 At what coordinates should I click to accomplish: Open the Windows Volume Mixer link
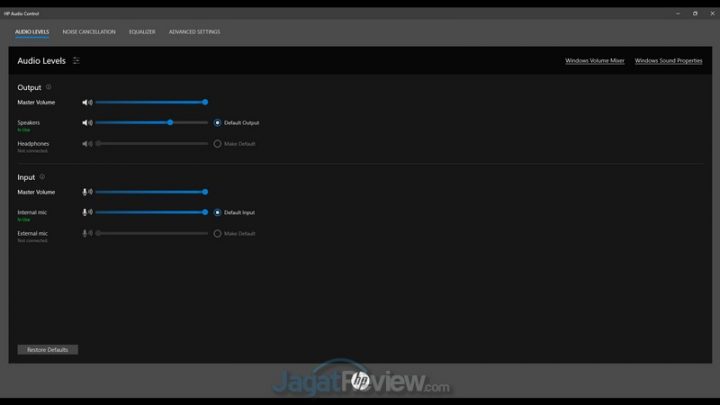594,61
